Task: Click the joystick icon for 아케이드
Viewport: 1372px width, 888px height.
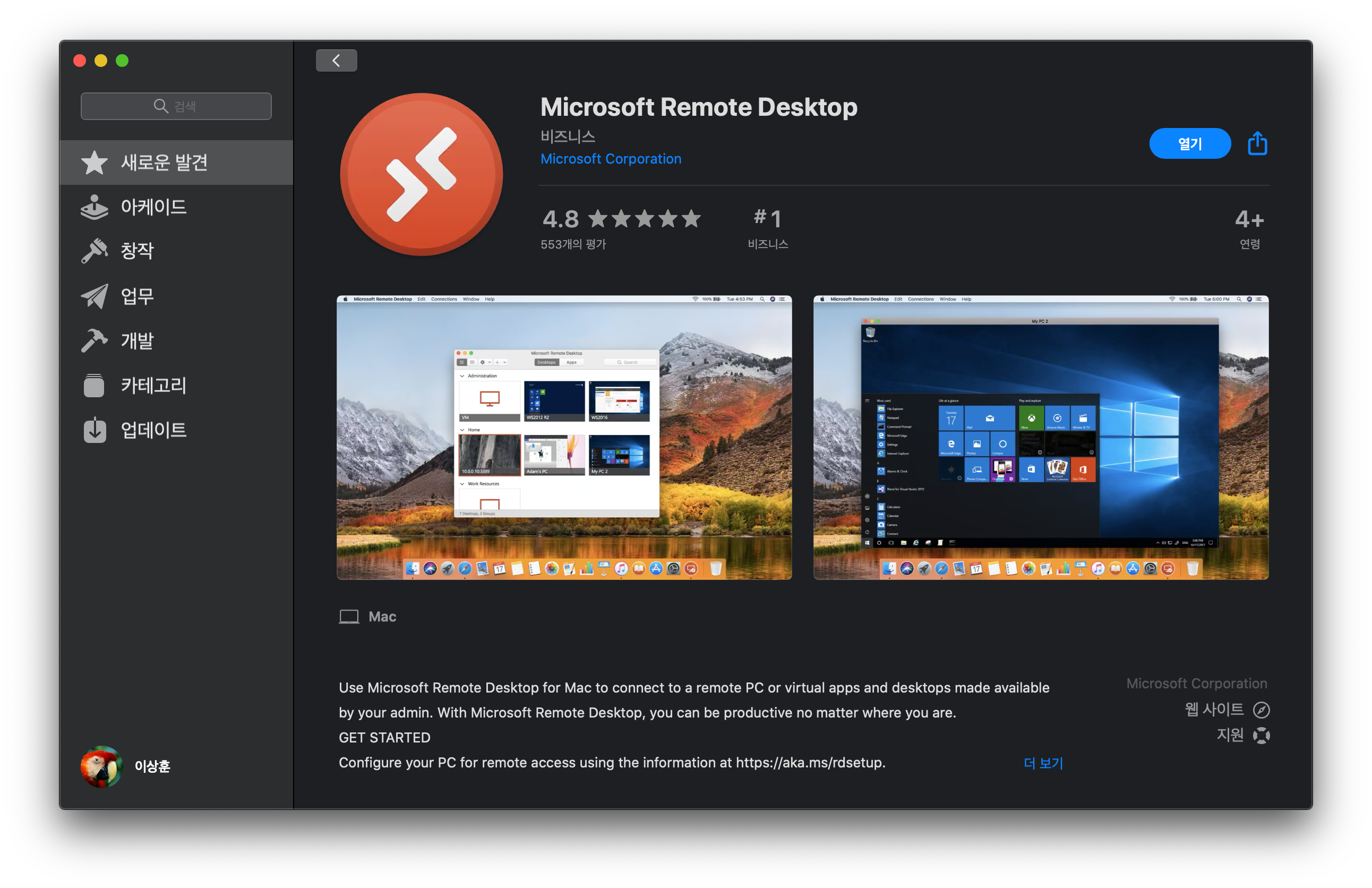Action: pos(94,207)
